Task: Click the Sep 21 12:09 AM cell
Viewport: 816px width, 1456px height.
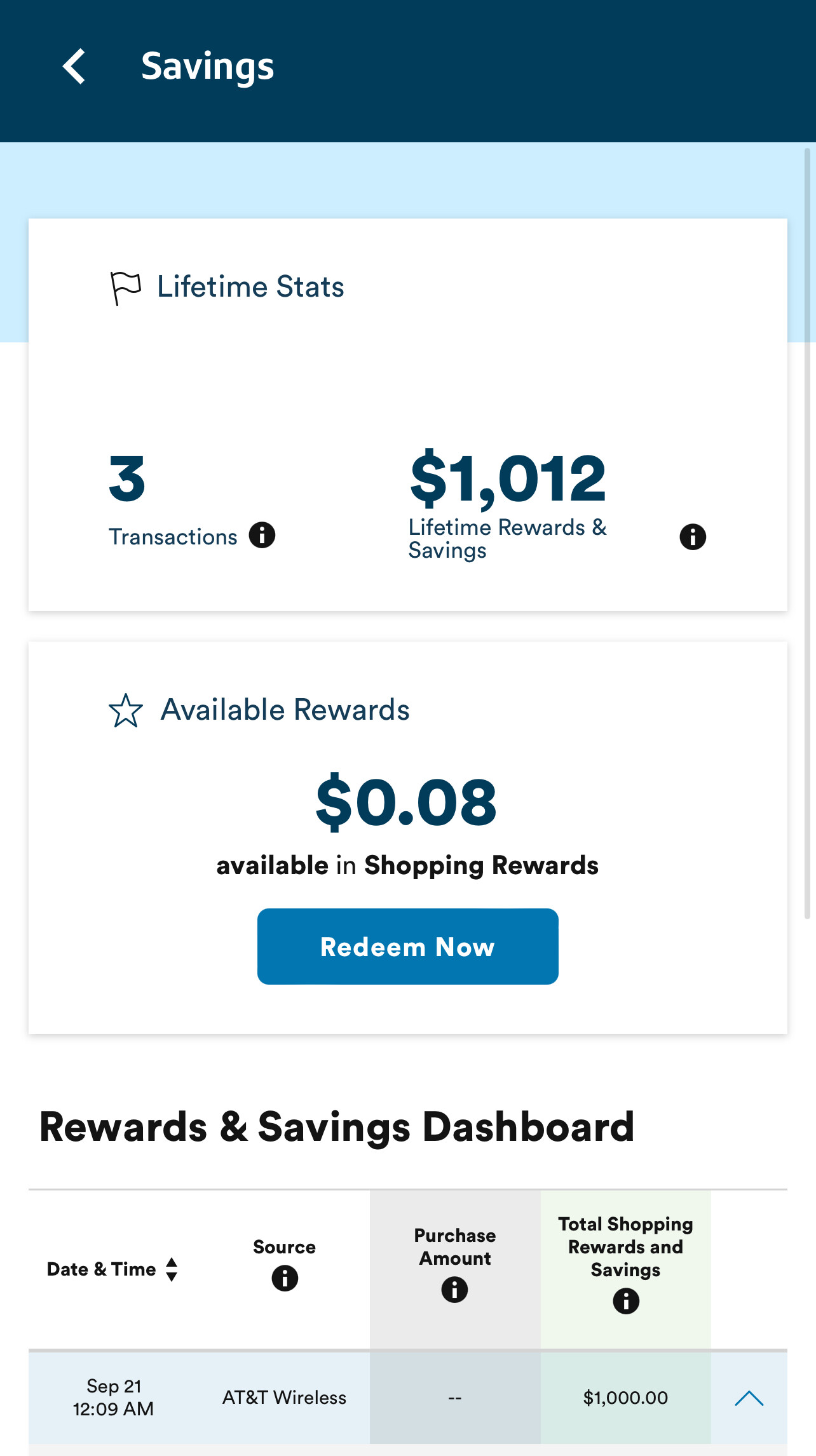Action: (114, 1398)
